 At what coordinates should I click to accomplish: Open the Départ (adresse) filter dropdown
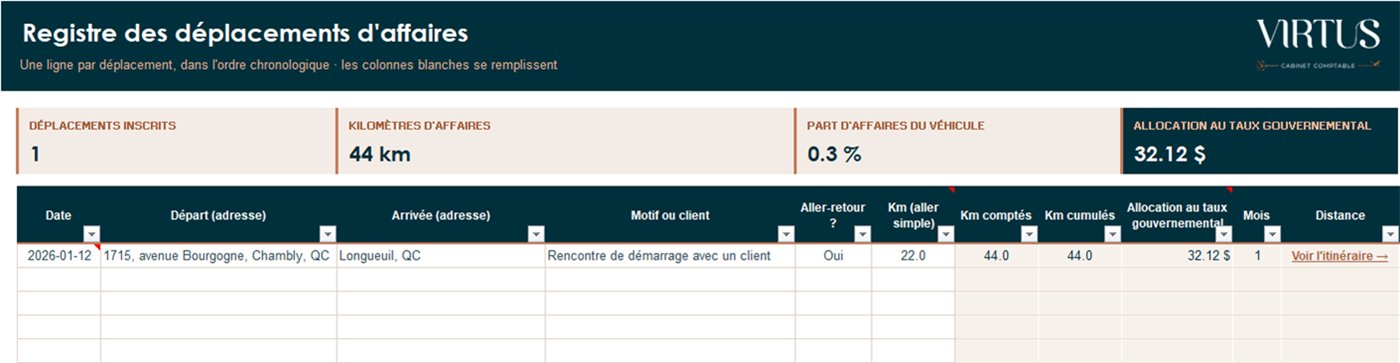coord(328,234)
